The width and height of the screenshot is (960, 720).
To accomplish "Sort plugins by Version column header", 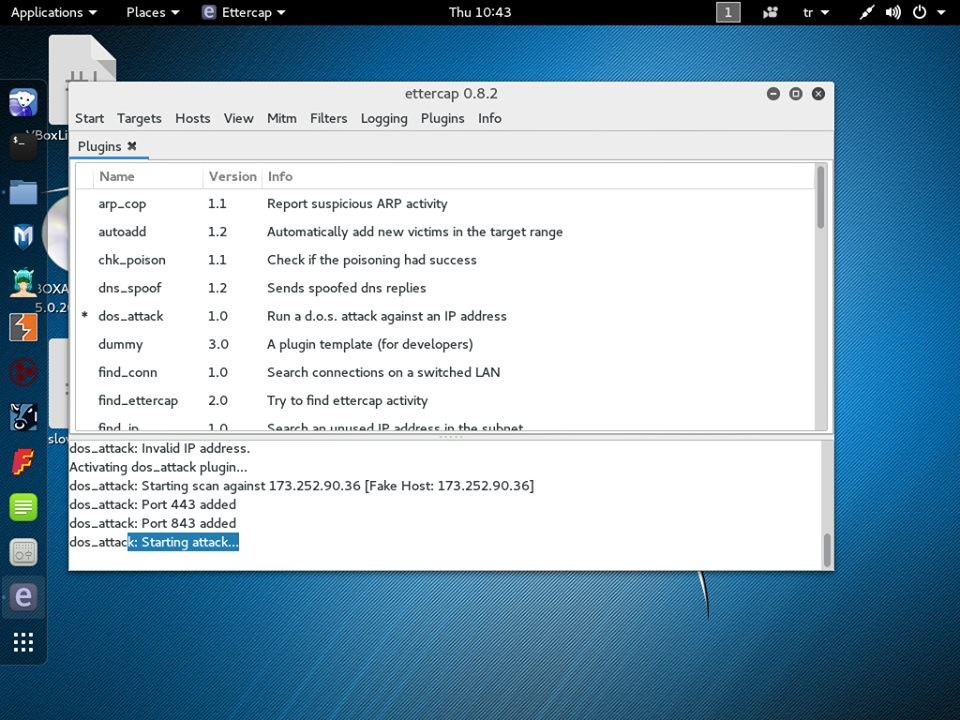I will click(x=232, y=176).
